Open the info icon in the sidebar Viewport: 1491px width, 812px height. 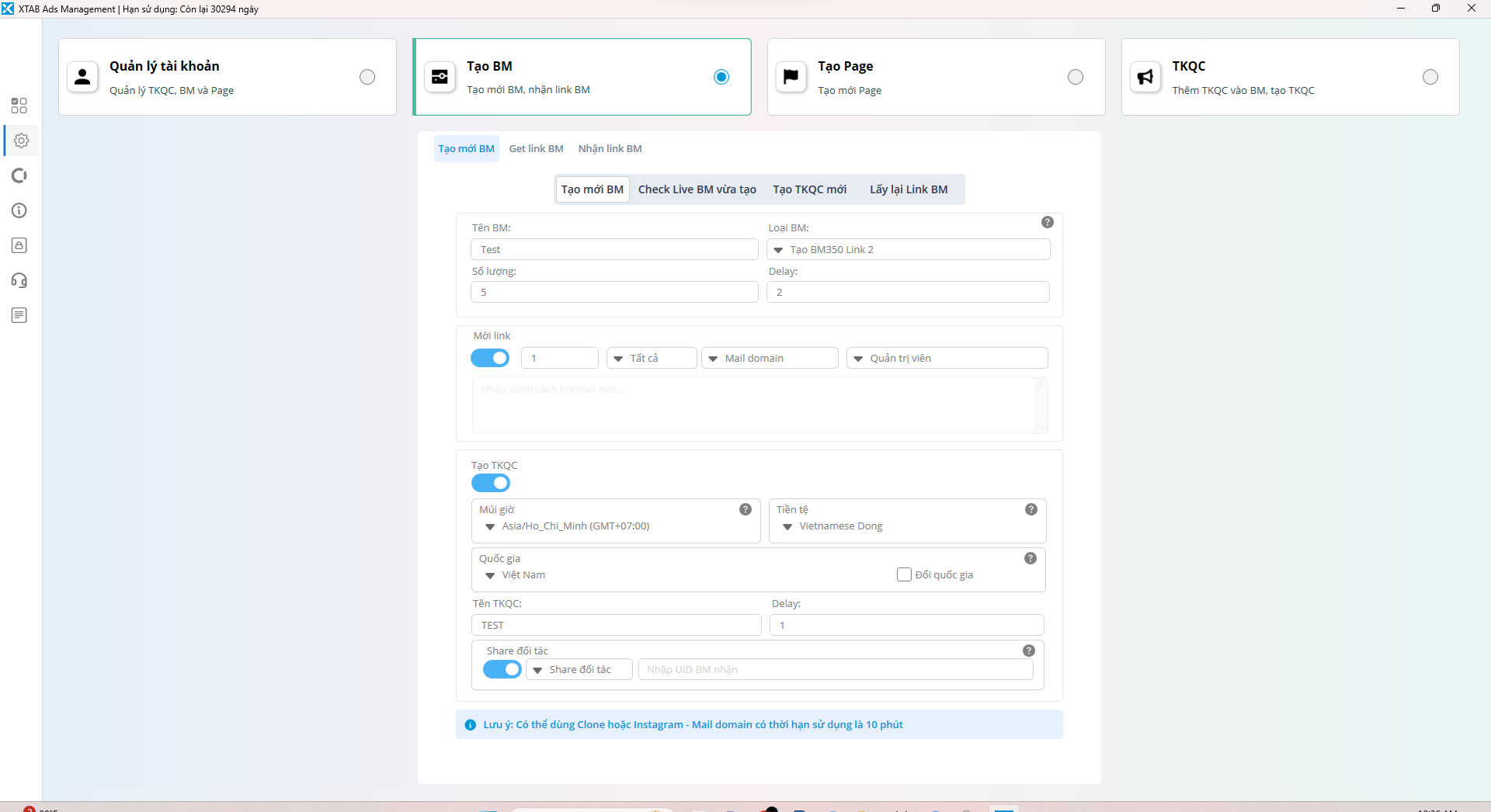point(19,210)
